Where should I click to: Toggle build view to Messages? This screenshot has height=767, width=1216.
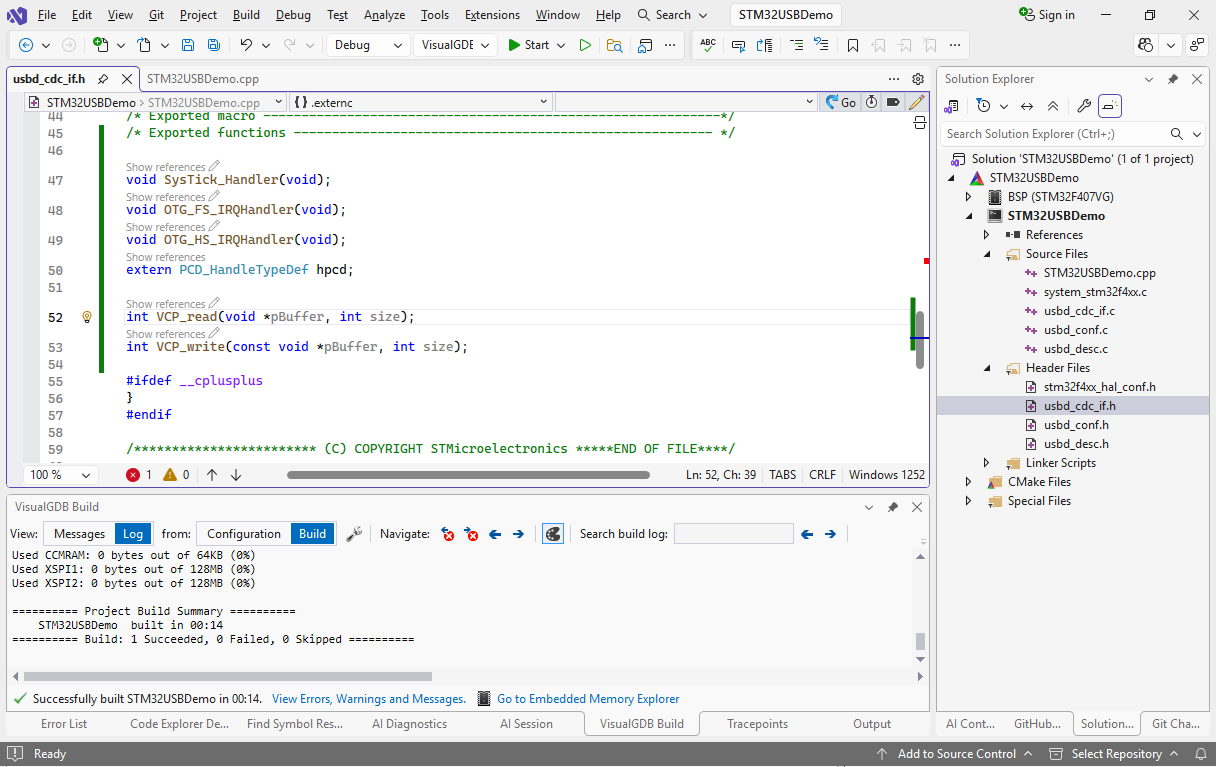(79, 534)
